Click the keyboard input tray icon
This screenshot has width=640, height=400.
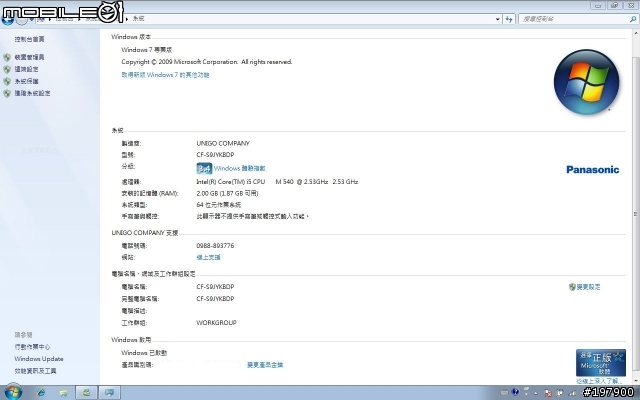[504, 393]
